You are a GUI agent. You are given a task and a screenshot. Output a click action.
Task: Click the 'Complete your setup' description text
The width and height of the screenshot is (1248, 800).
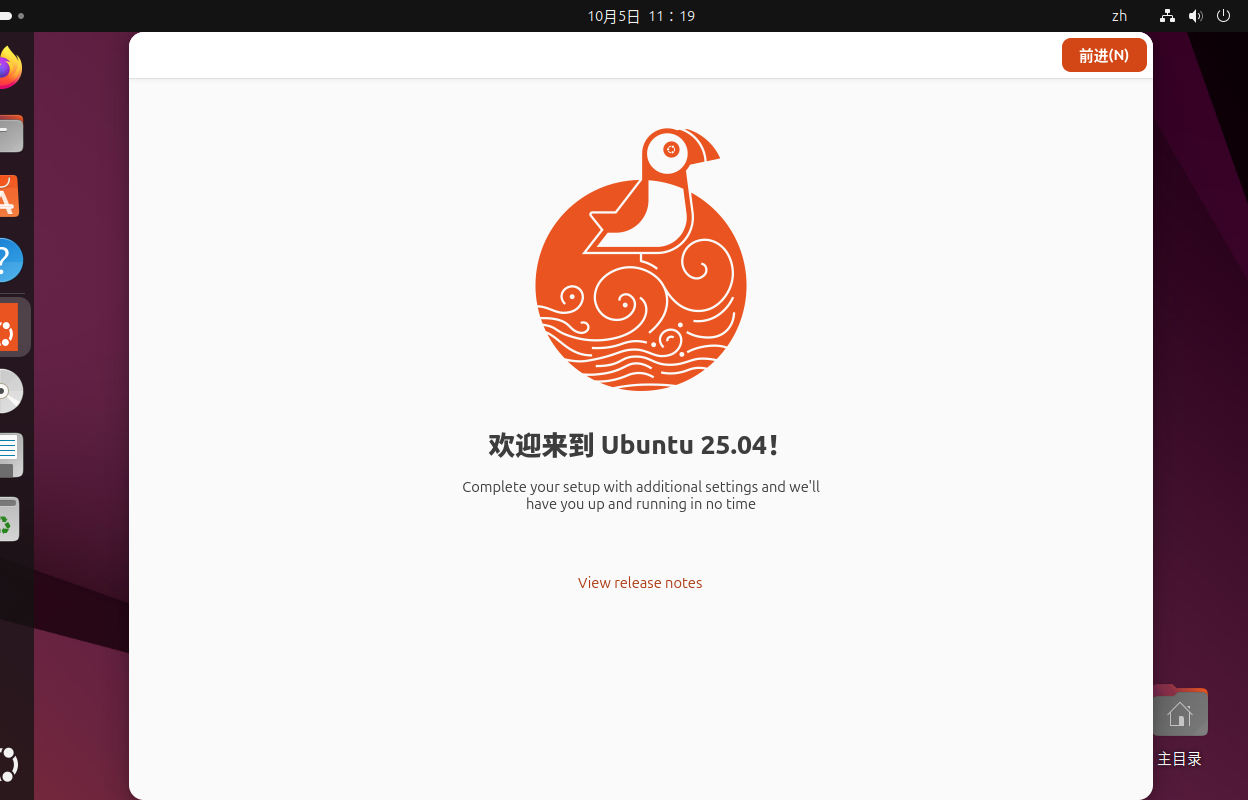pyautogui.click(x=641, y=495)
